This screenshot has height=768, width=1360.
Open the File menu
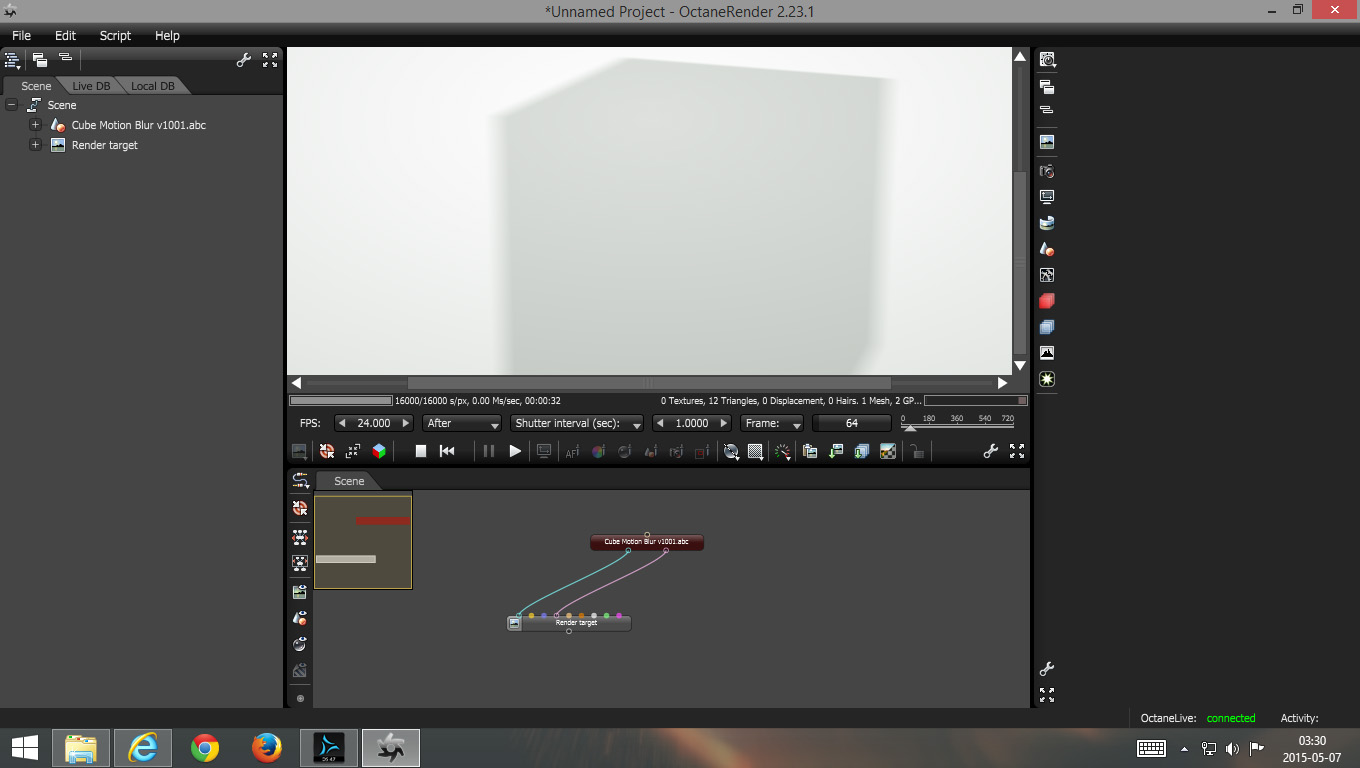pos(21,35)
